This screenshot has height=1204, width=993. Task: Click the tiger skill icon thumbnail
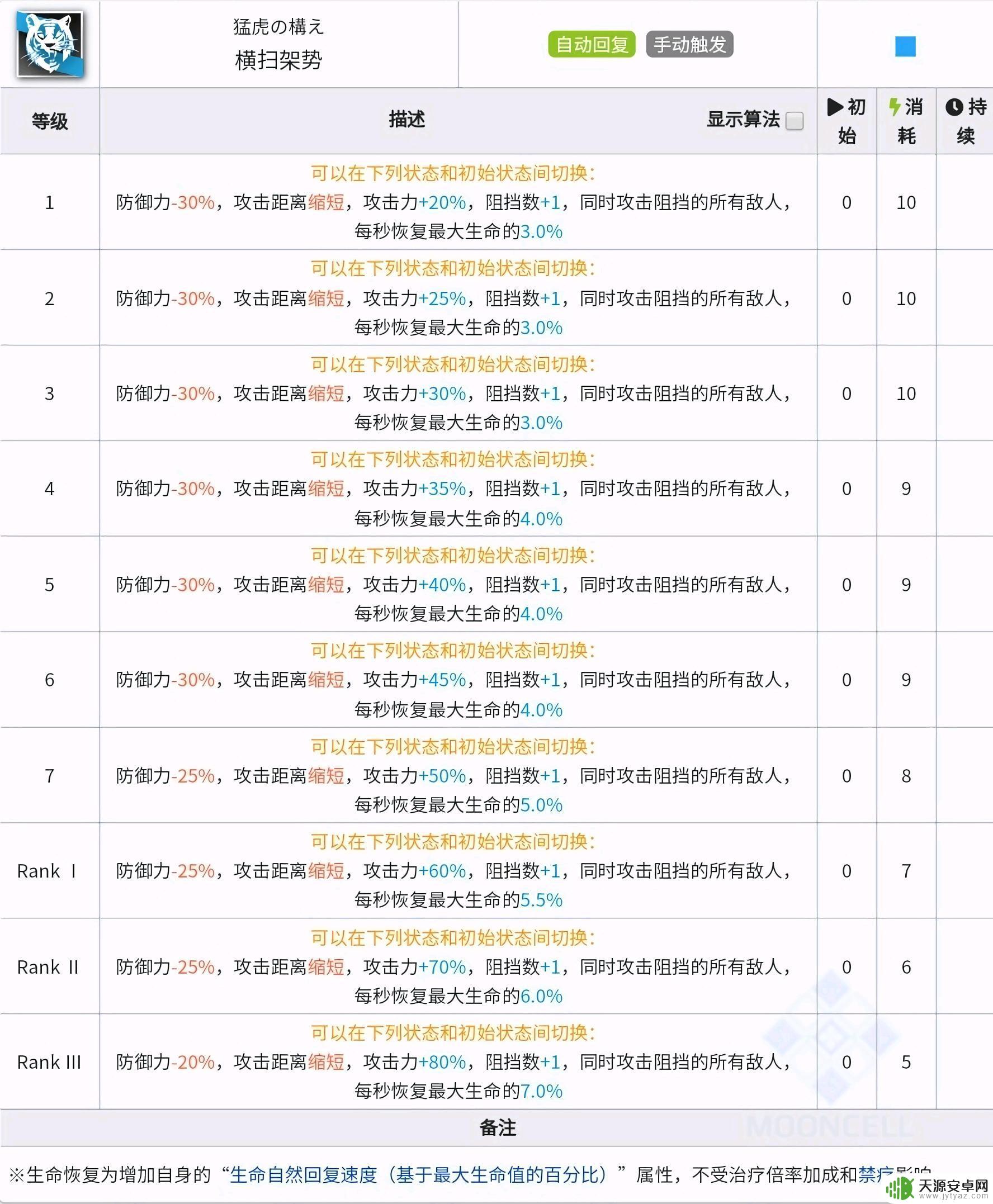50,44
